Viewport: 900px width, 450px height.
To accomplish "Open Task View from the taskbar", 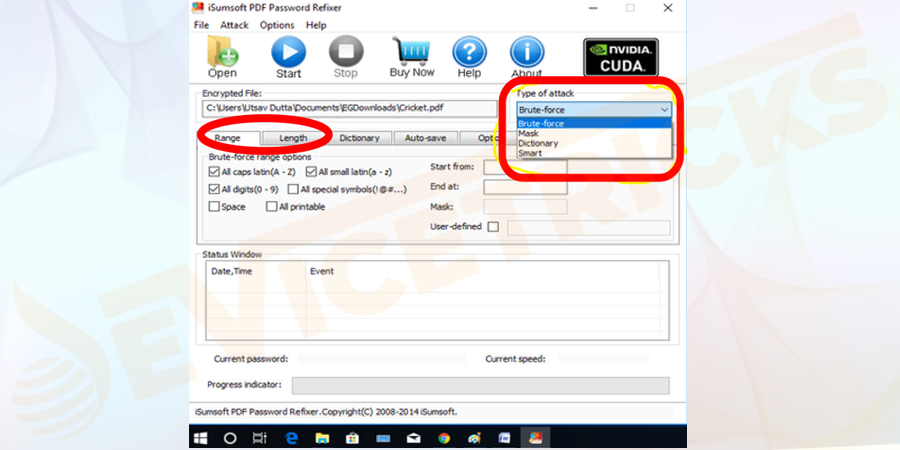I will point(259,439).
